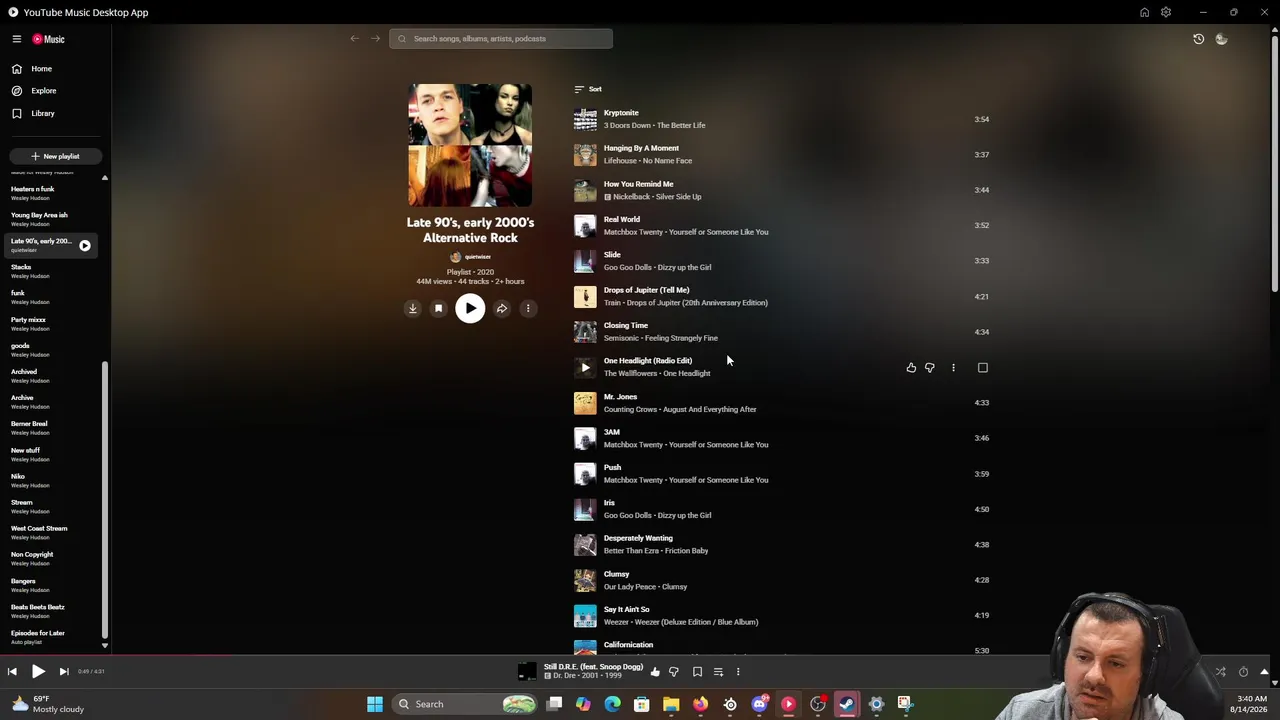Open the Better Than Ezra artist link
Image resolution: width=1280 pixels, height=720 pixels.
click(632, 551)
